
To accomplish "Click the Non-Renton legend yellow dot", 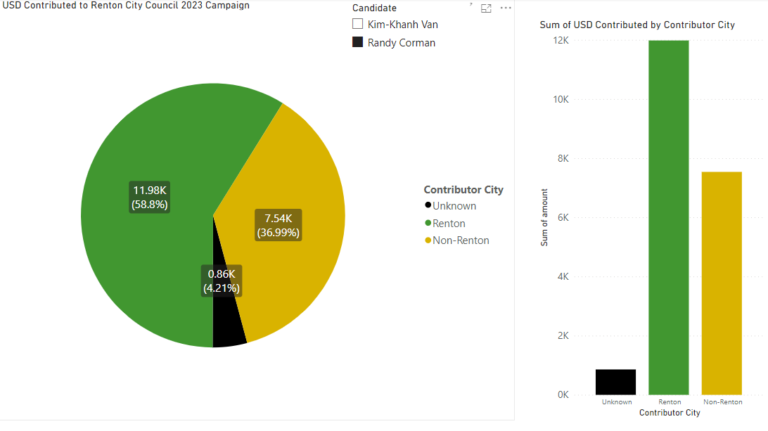I will click(x=428, y=240).
